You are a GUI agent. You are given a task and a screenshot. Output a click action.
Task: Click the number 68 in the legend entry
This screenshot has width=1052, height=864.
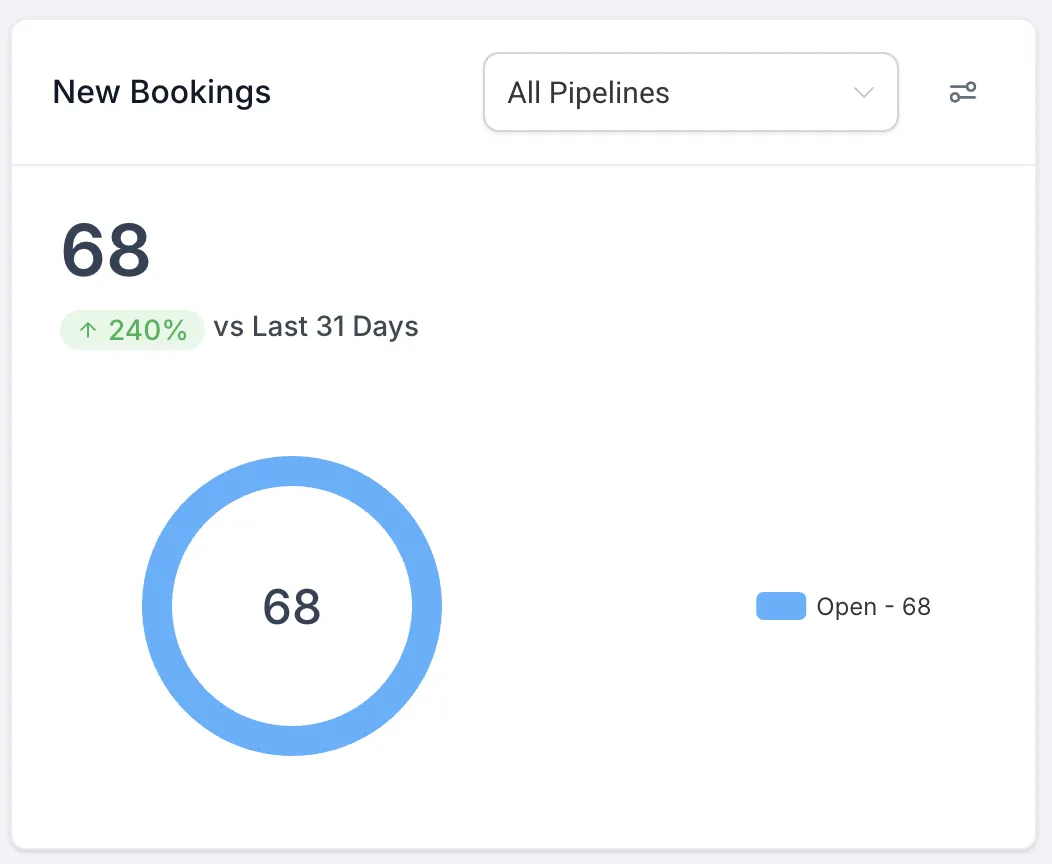coord(916,606)
